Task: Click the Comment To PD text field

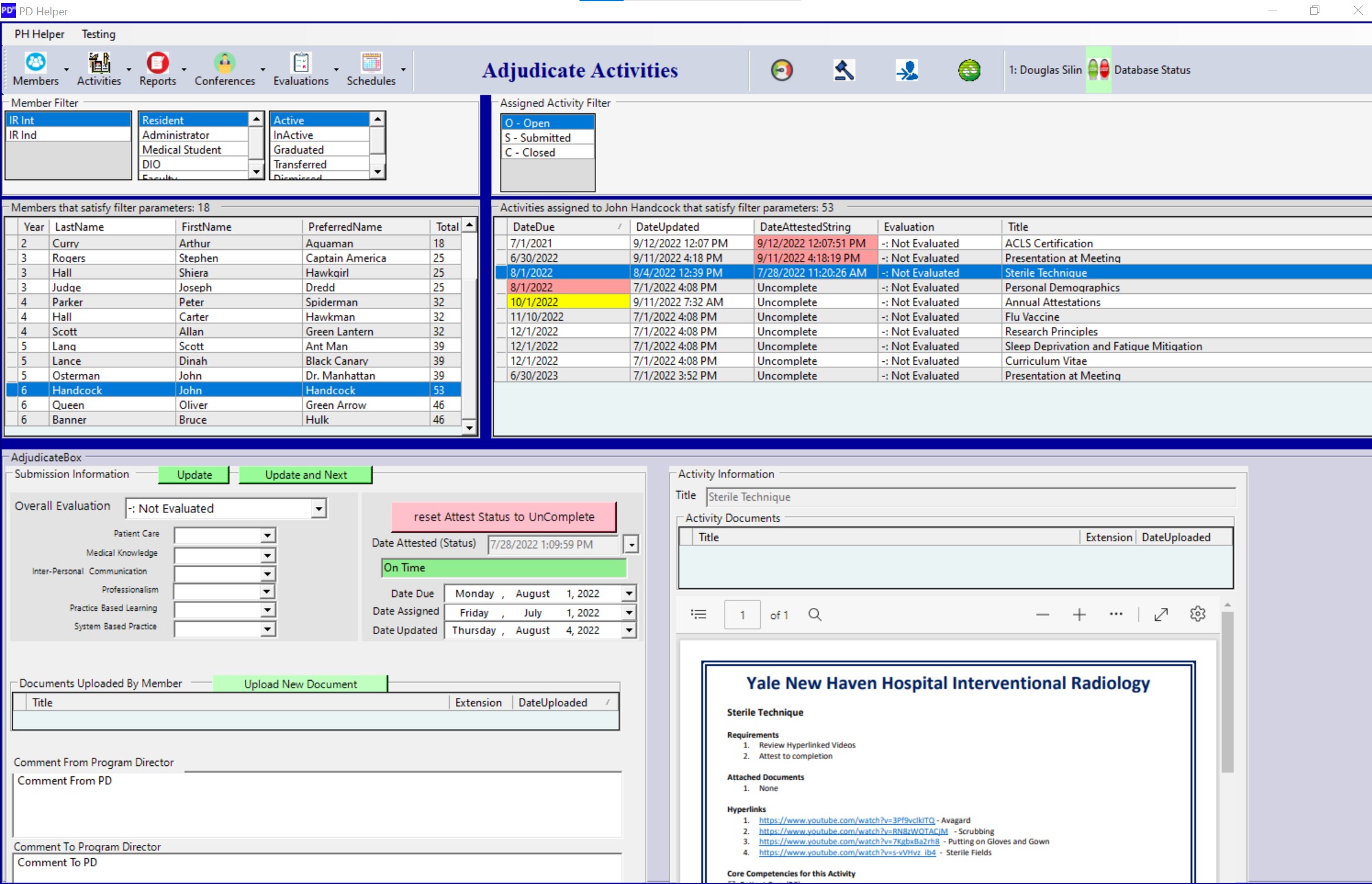Action: [317, 868]
